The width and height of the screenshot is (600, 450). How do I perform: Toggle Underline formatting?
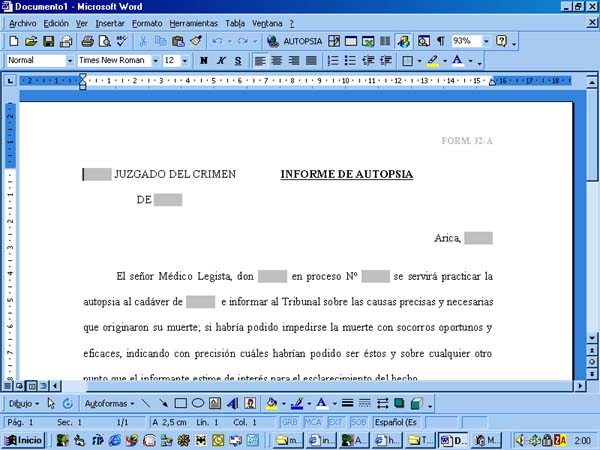237,61
